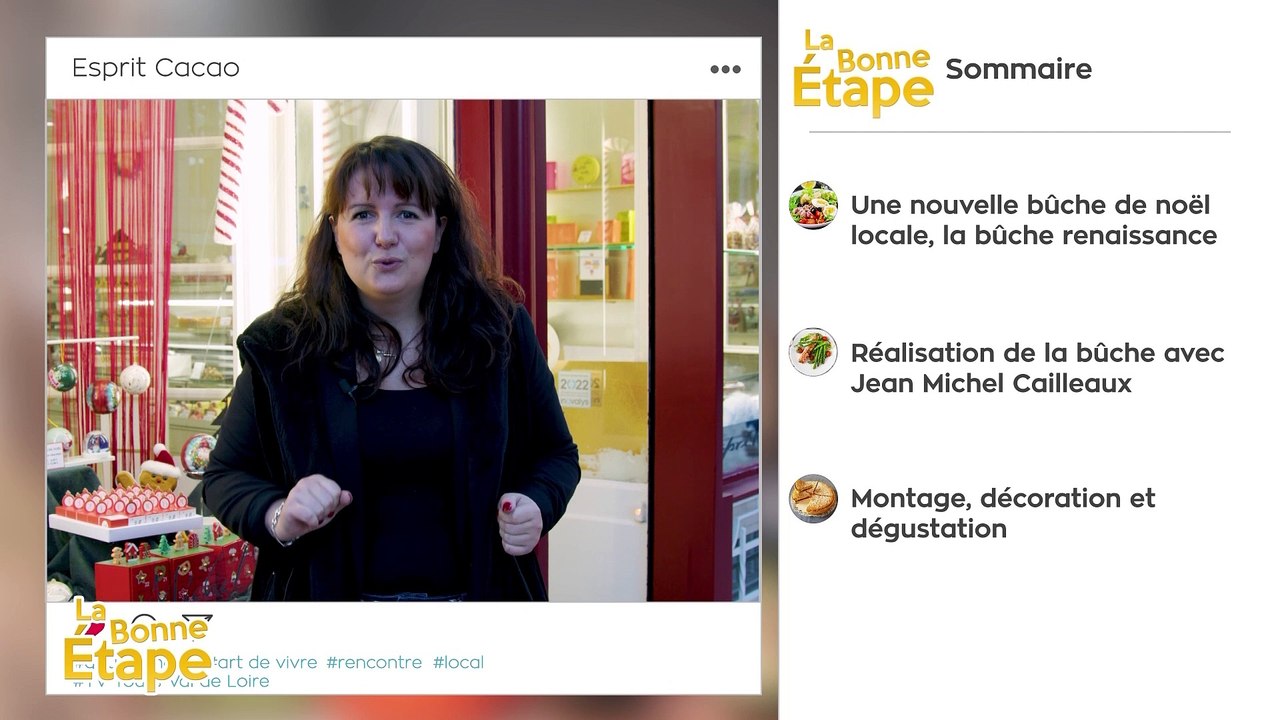Click the art de vivre hashtag text
This screenshot has height=720, width=1280.
click(266, 662)
